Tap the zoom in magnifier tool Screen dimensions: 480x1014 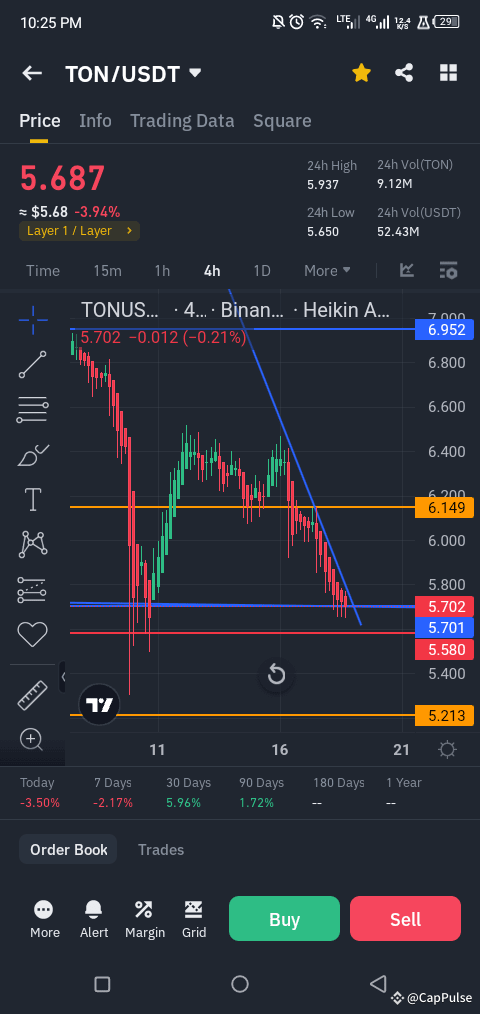click(32, 739)
